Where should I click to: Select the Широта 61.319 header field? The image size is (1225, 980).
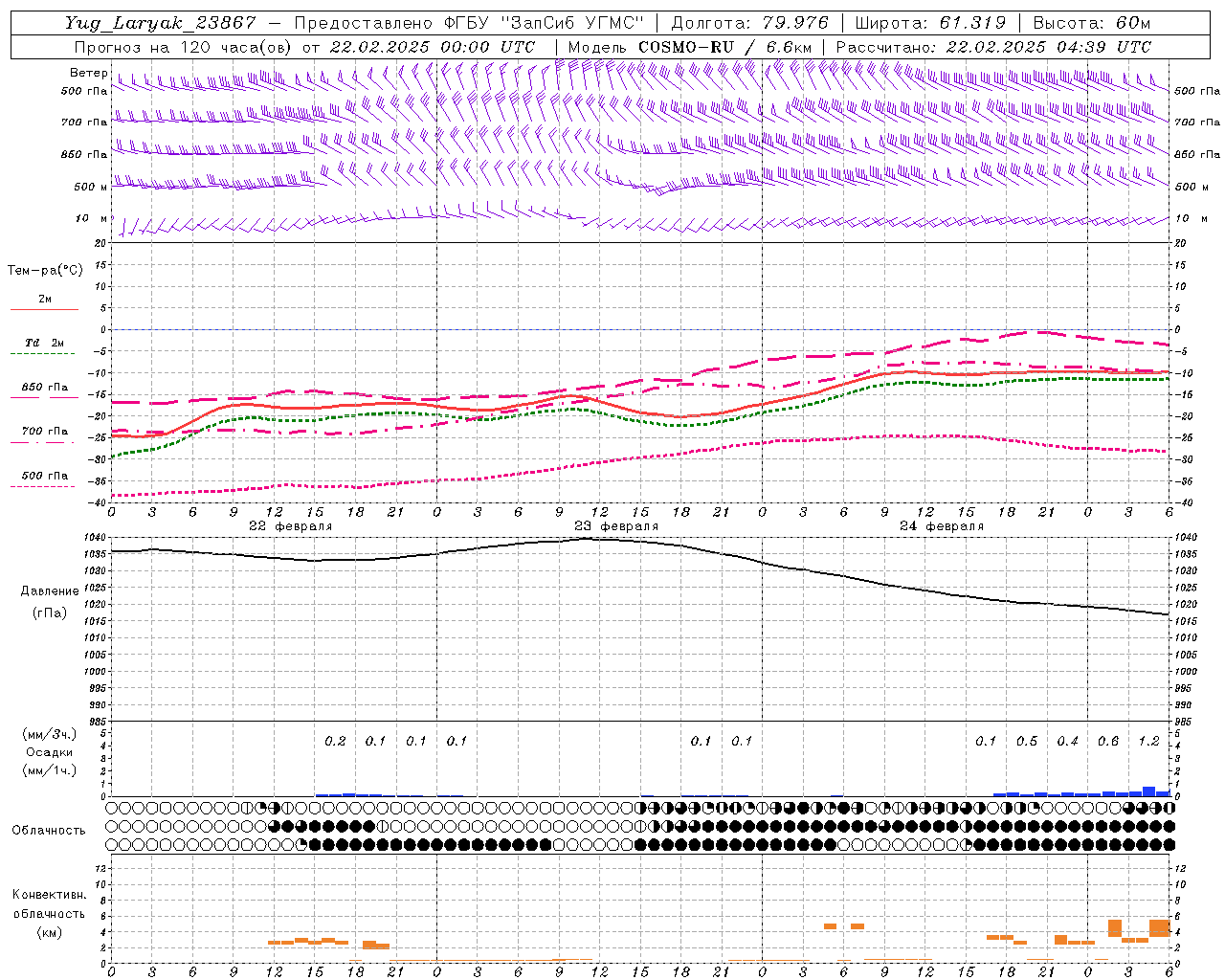click(x=930, y=23)
